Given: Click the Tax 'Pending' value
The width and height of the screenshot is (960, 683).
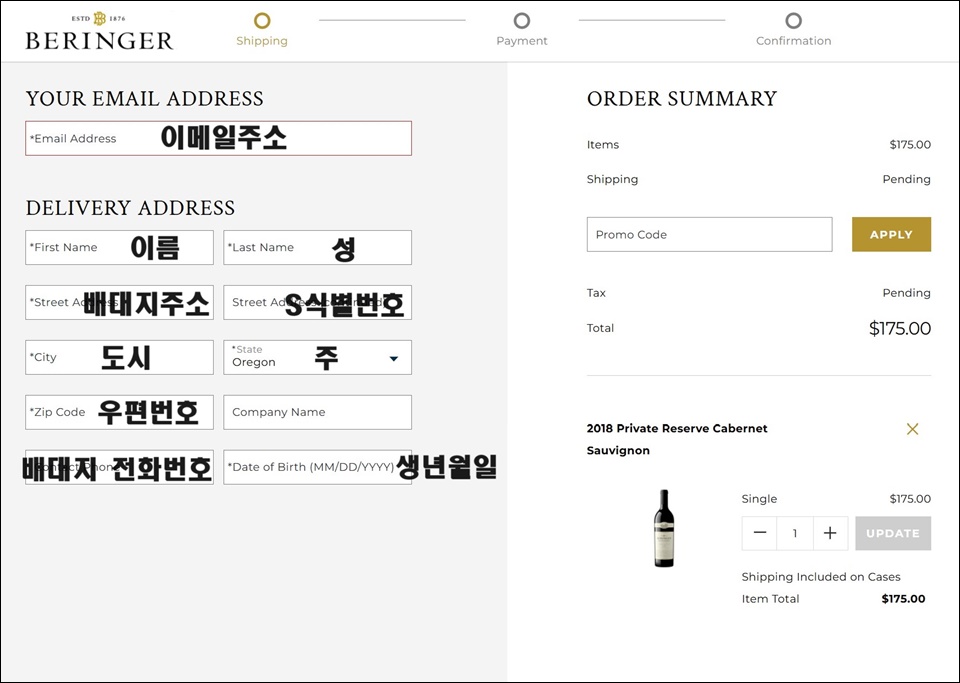Looking at the screenshot, I should tap(906, 293).
